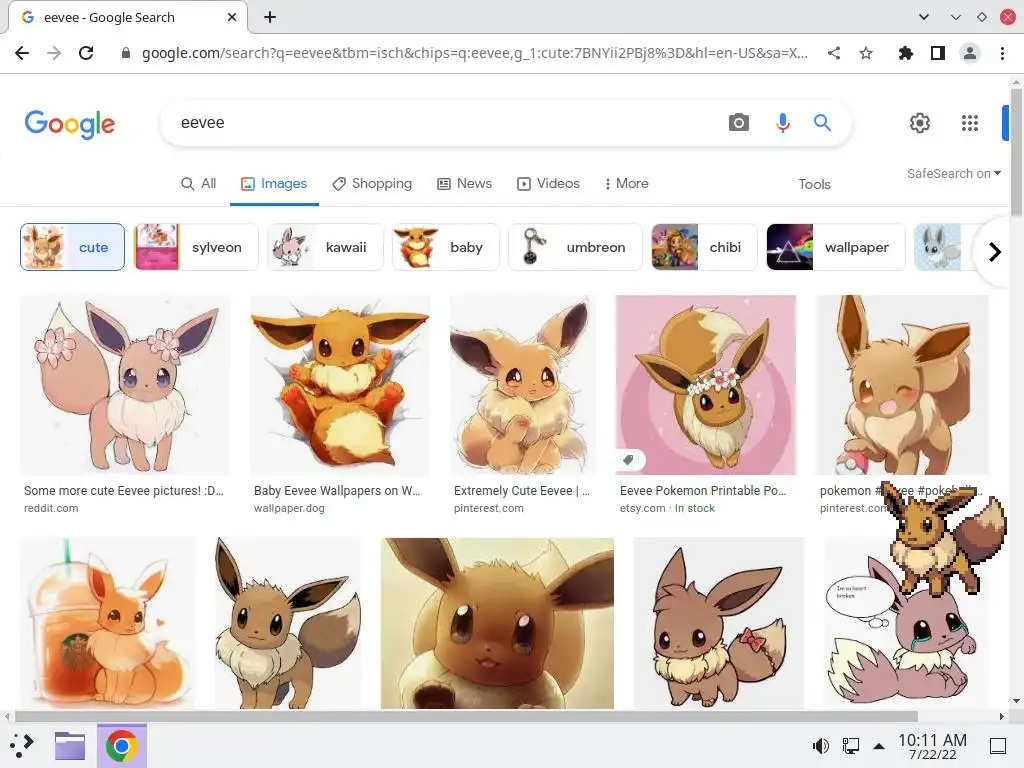
Task: Toggle the chibi filter chip
Action: click(x=704, y=247)
